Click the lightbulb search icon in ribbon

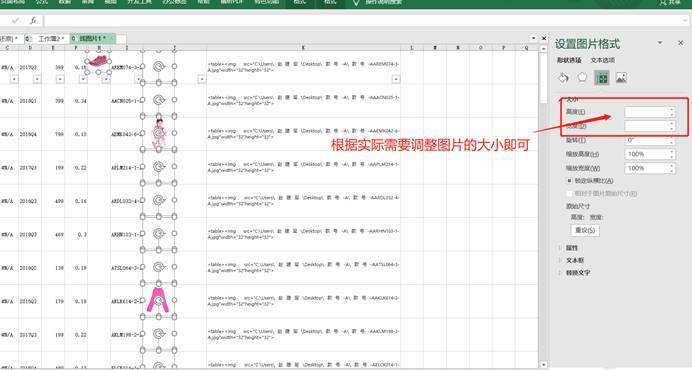[356, 3]
